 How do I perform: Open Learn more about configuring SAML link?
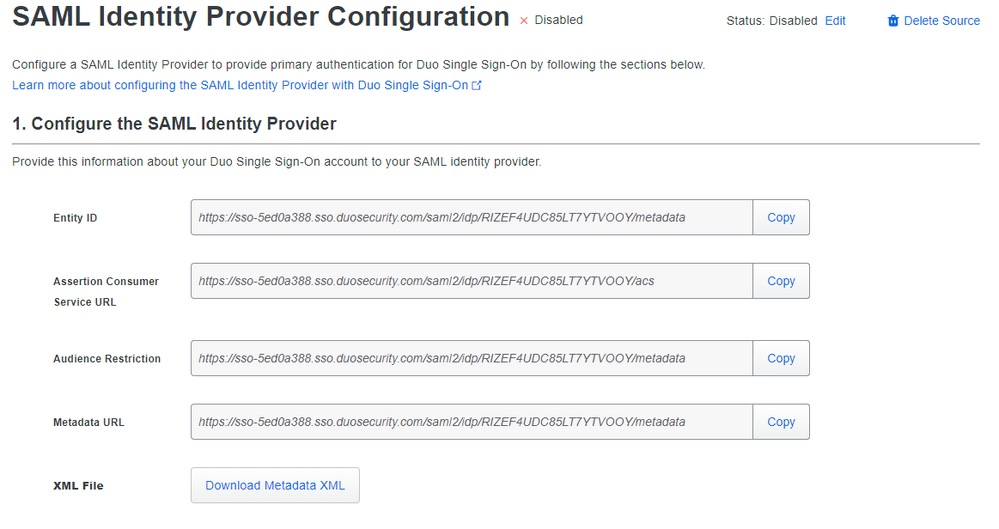click(240, 85)
